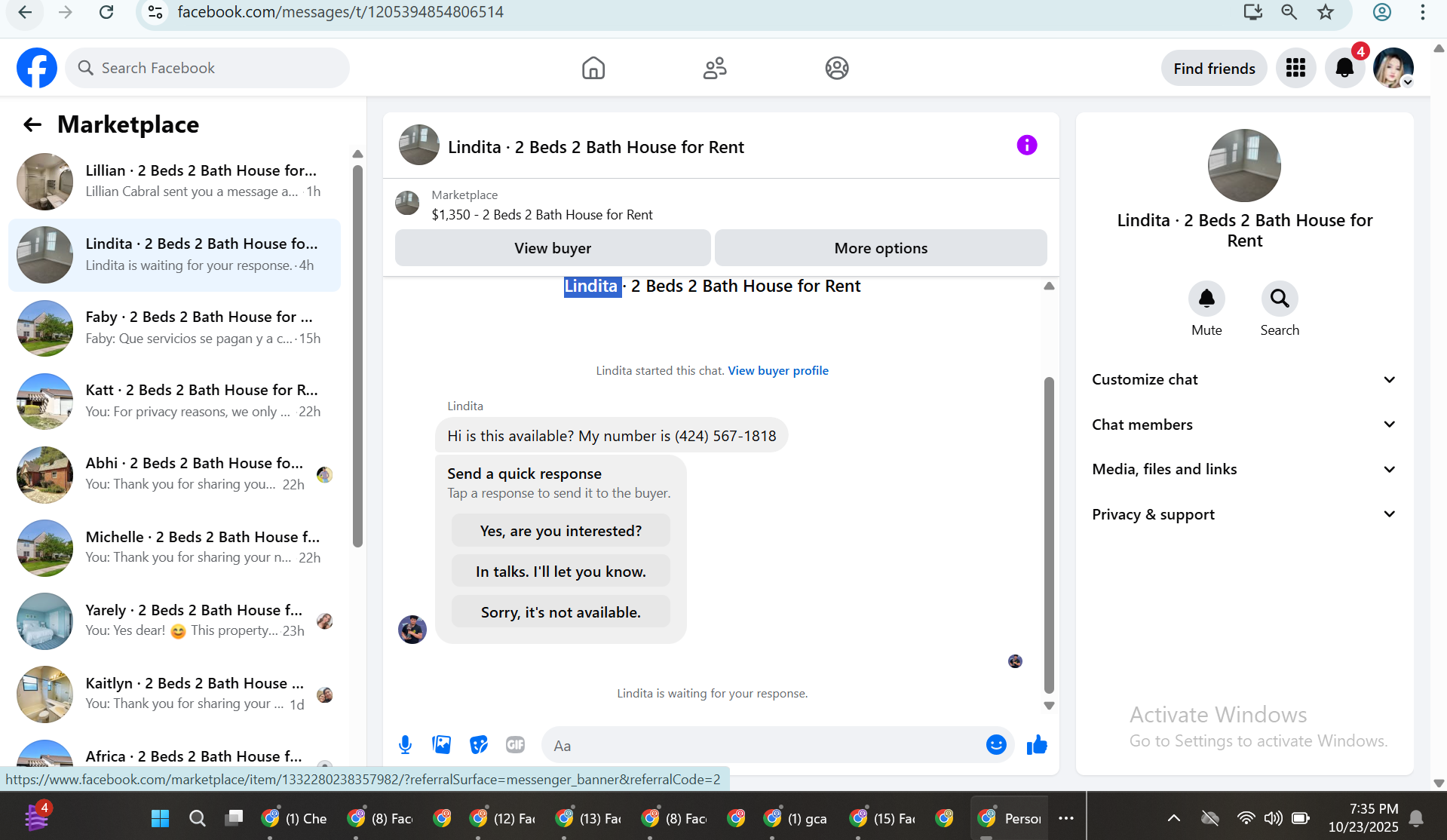Expand the Chat members section
The image size is (1447, 840).
1244,425
